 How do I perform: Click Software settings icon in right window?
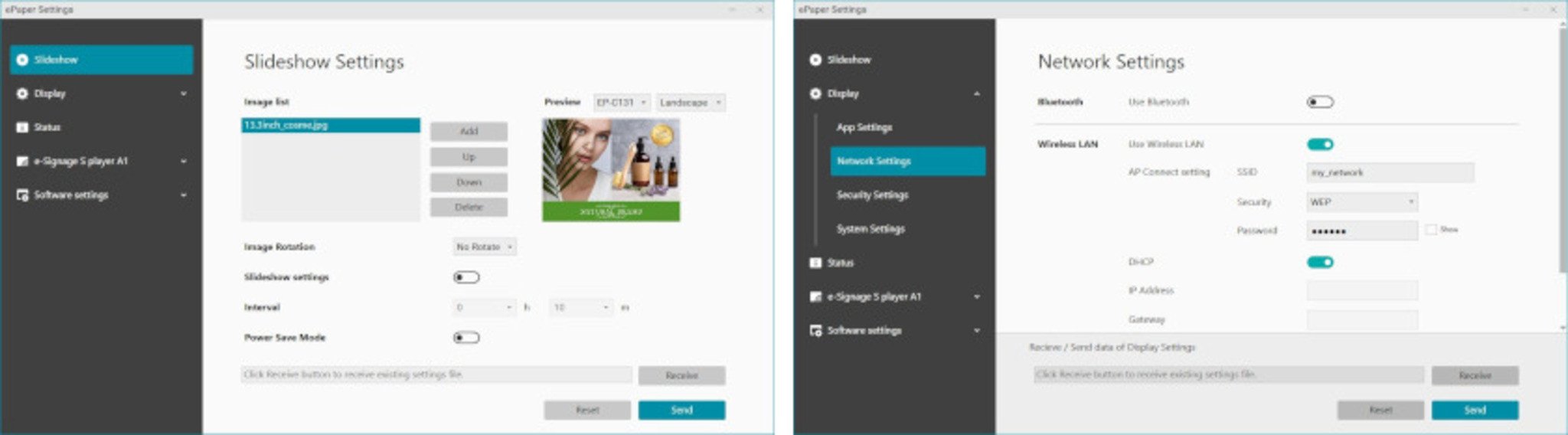pyautogui.click(x=815, y=331)
